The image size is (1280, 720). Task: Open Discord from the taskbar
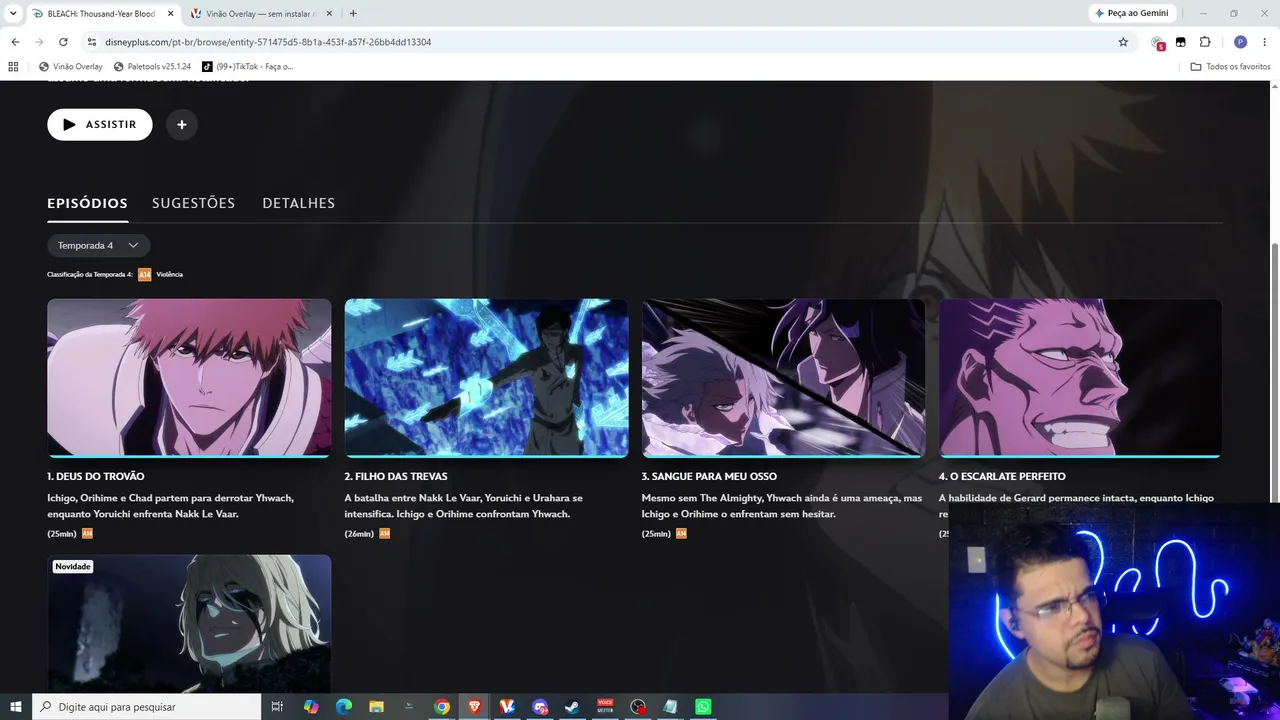pyautogui.click(x=540, y=707)
